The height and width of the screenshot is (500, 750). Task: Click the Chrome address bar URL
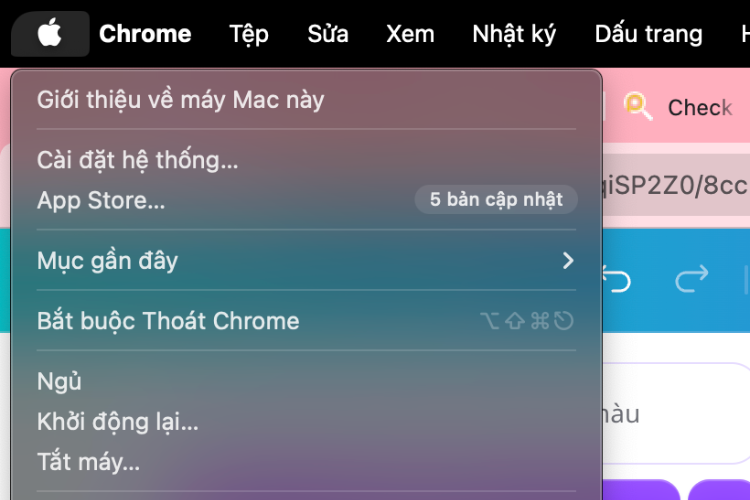click(x=676, y=186)
